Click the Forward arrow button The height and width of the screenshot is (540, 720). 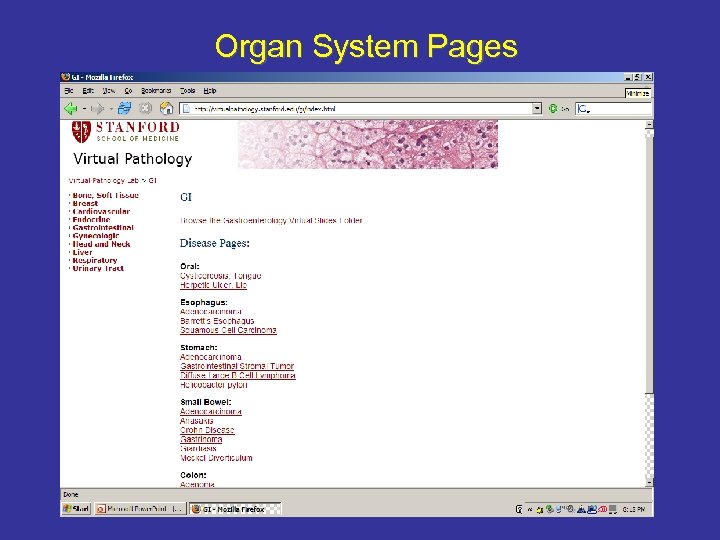point(97,109)
